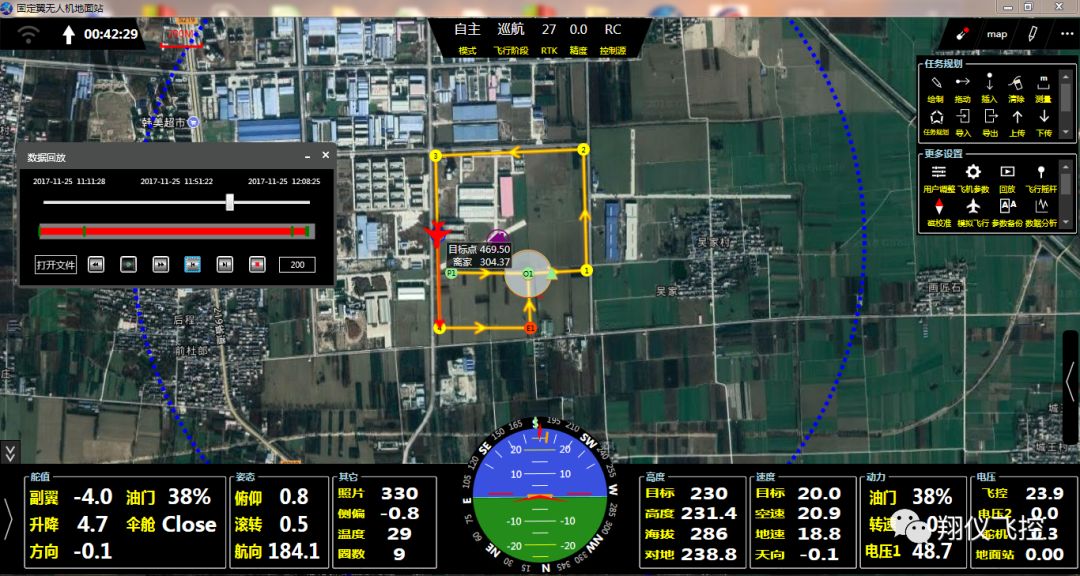This screenshot has width=1080, height=576.
Task: Toggle the map layer button labeled map
Action: [x=997, y=34]
